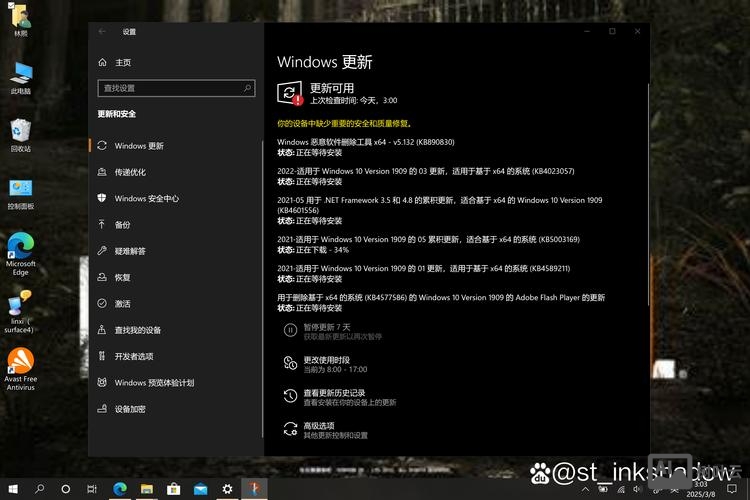
Task: Click the volume speaker tray icon
Action: point(637,489)
